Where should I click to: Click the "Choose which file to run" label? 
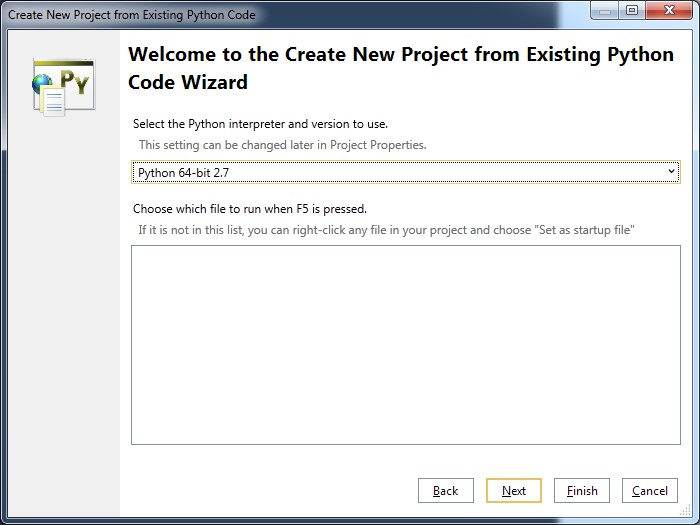point(250,209)
